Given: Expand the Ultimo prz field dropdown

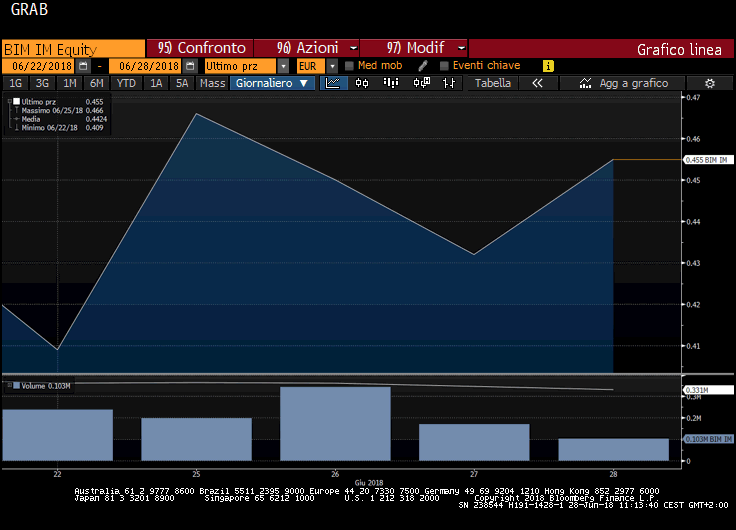Looking at the screenshot, I should [284, 66].
